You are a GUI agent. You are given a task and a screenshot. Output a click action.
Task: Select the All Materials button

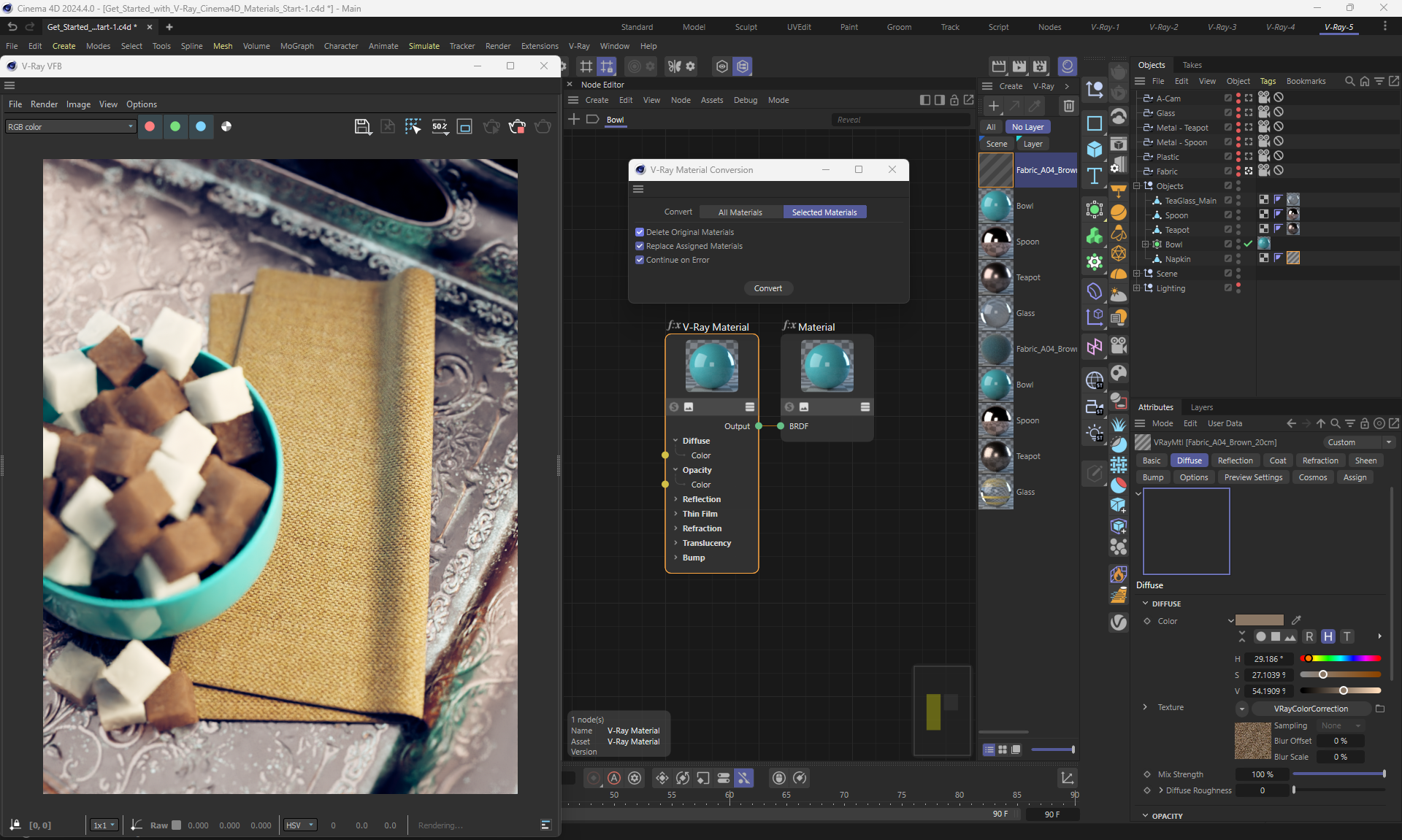tap(740, 212)
